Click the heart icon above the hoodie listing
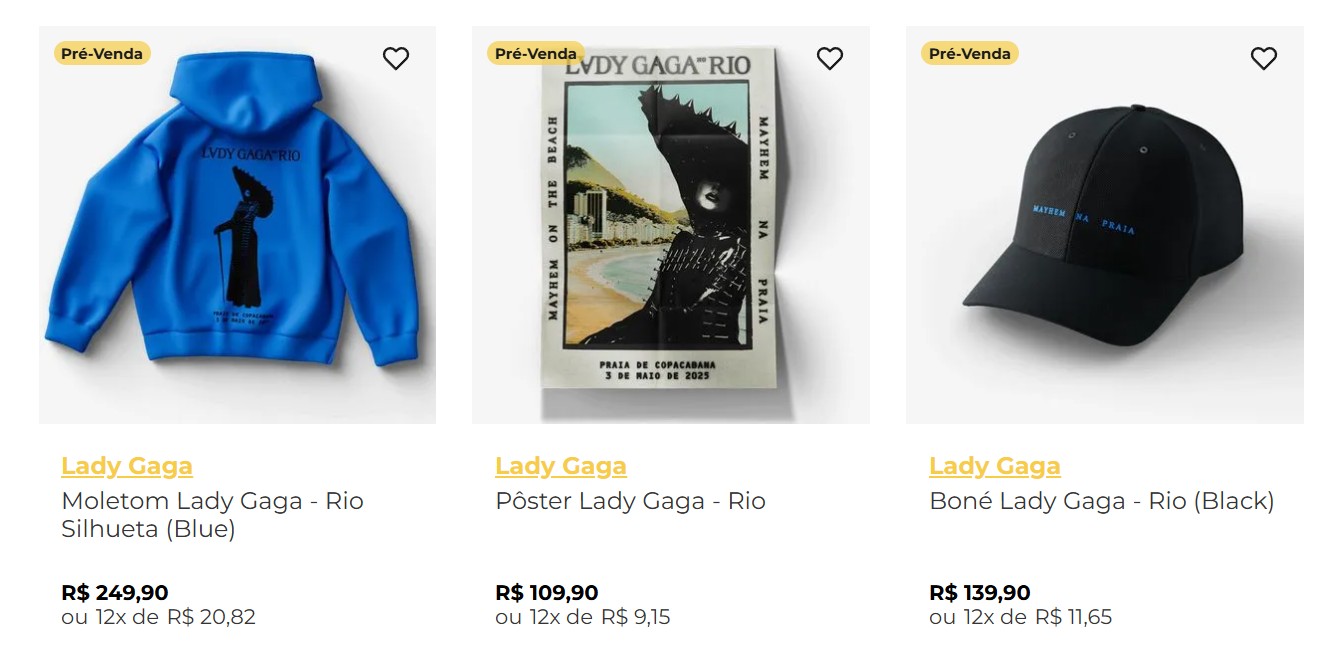This screenshot has width=1333, height=663. [x=396, y=58]
